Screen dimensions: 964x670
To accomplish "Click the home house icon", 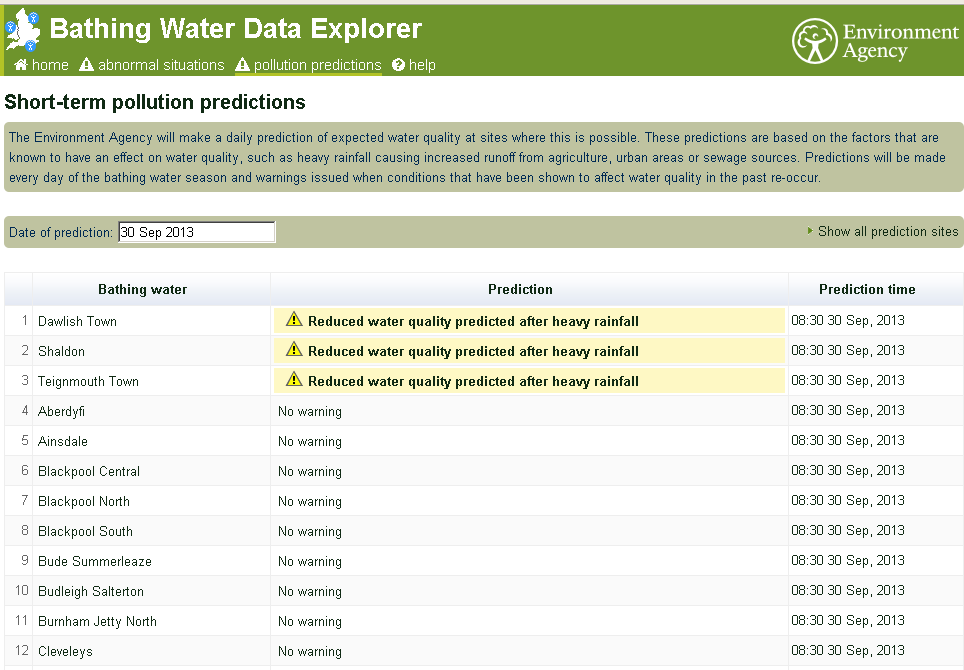I will click(x=20, y=65).
